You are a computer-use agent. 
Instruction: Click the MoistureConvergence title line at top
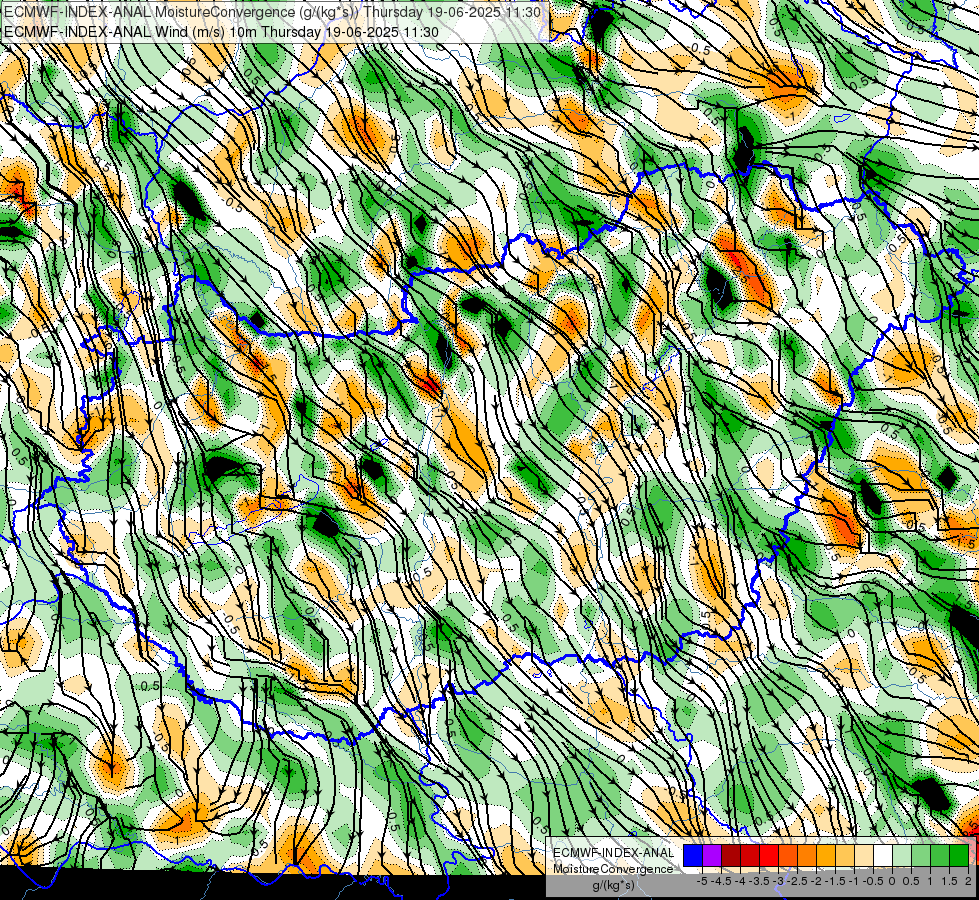[x=273, y=12]
